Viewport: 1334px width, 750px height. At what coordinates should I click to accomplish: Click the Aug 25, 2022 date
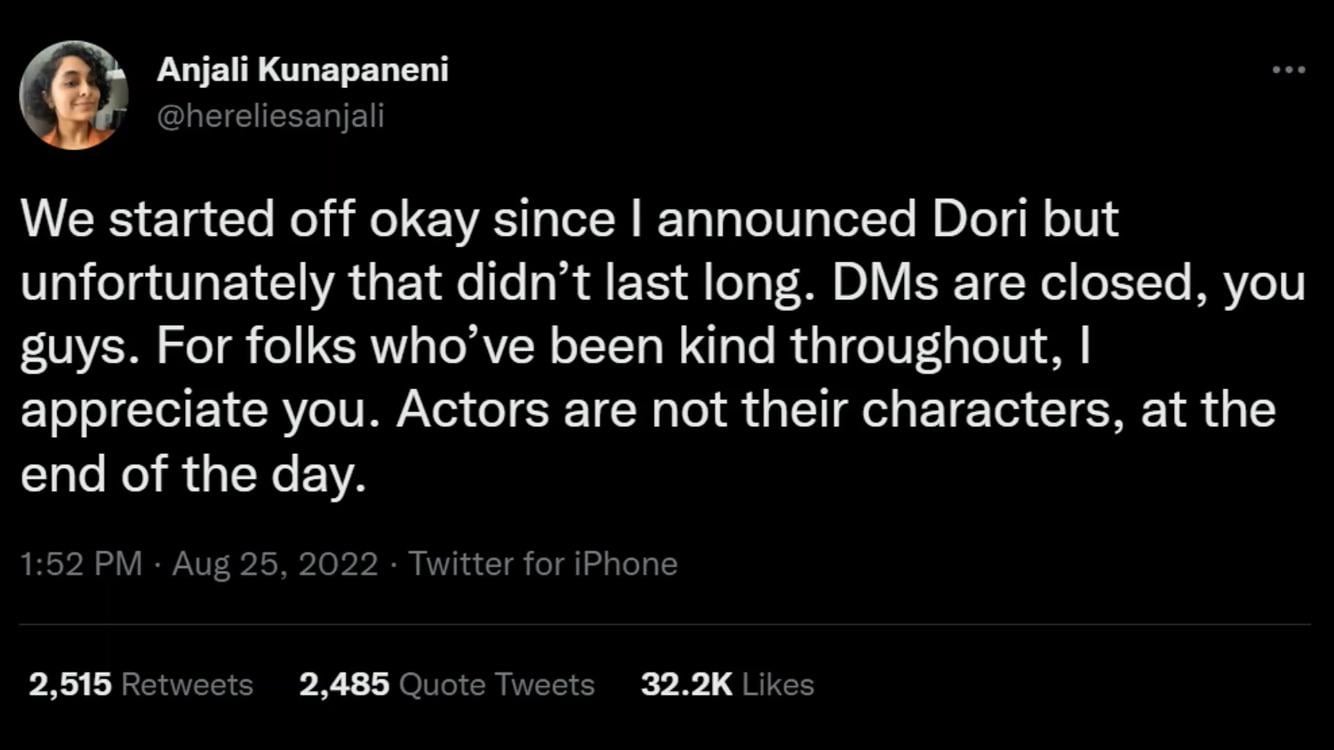tap(275, 565)
